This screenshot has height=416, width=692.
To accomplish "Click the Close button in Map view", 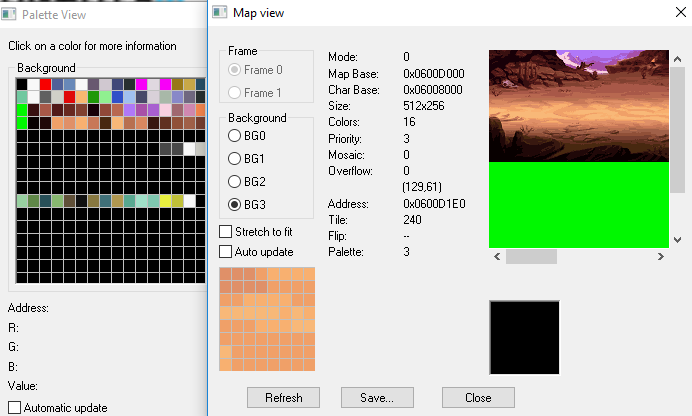I will coord(478,397).
